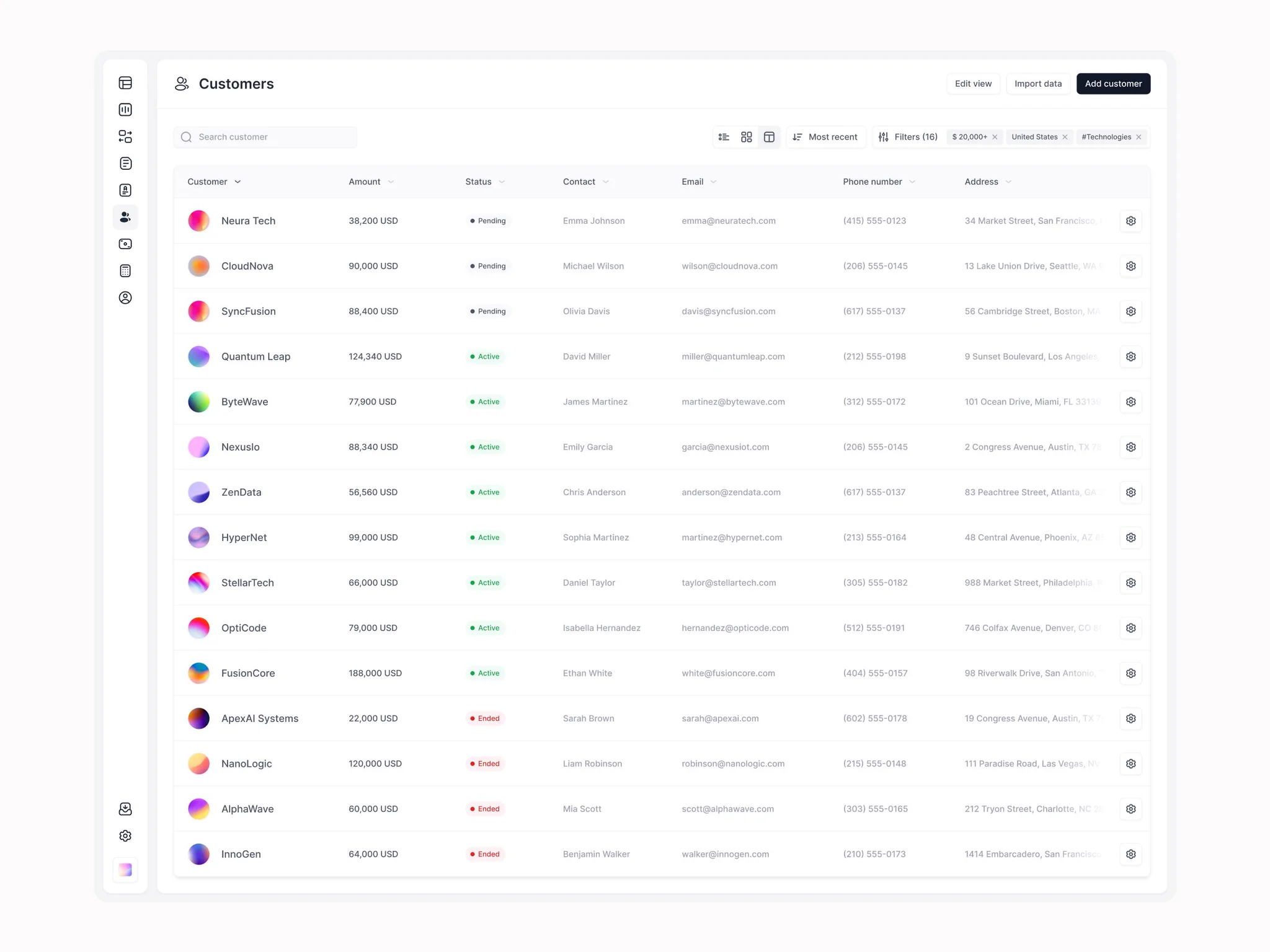Open row settings gear for HyperNet

coord(1130,537)
